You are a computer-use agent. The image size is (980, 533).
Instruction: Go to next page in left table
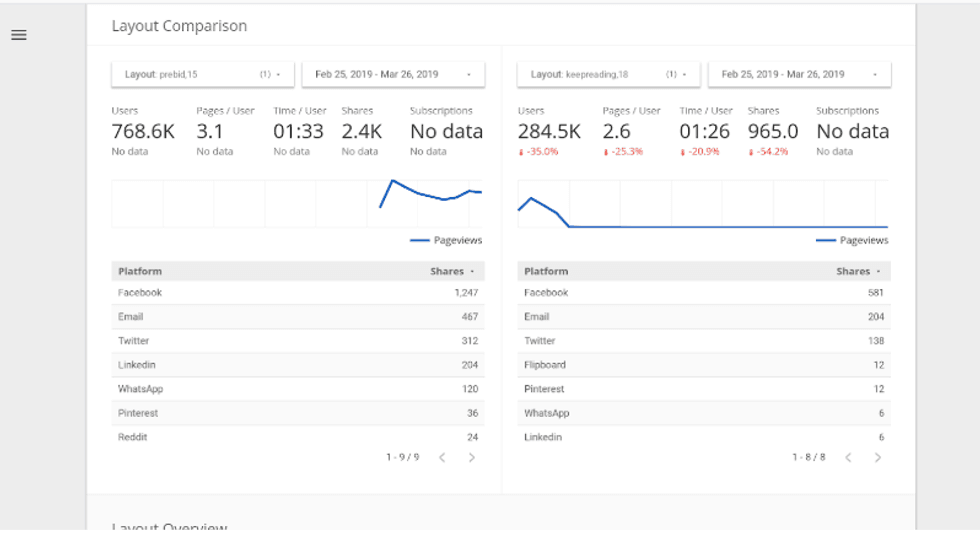click(x=472, y=457)
